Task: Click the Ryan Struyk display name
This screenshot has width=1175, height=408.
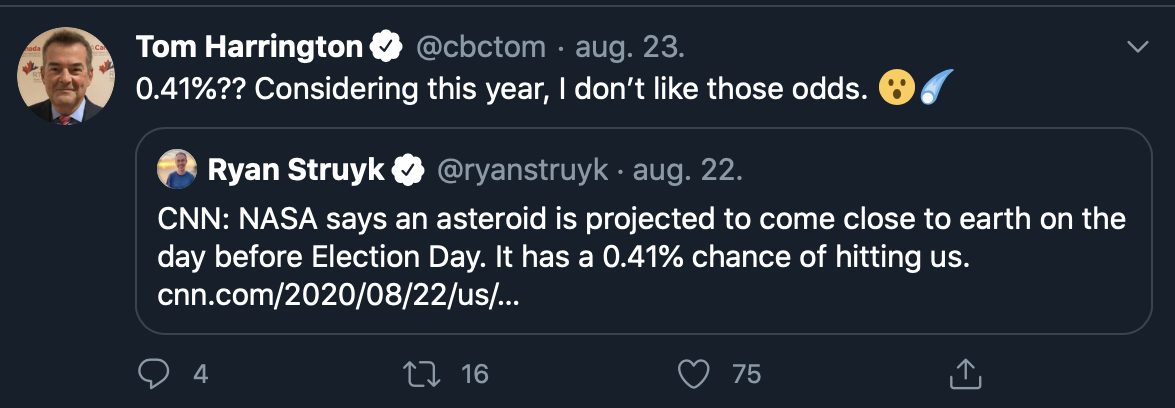Action: (x=296, y=171)
